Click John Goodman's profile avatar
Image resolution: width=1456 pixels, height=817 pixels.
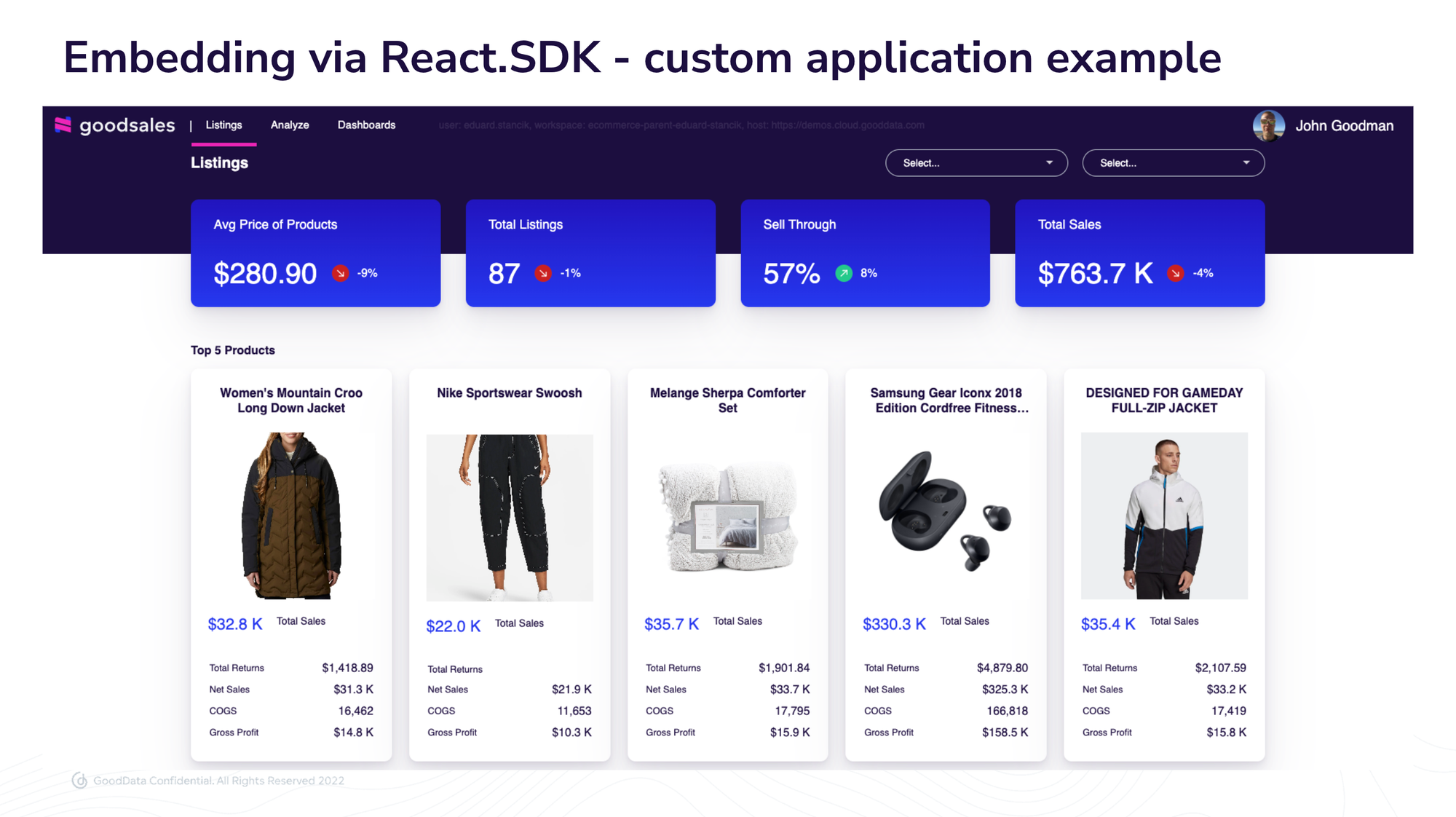[x=1268, y=125]
